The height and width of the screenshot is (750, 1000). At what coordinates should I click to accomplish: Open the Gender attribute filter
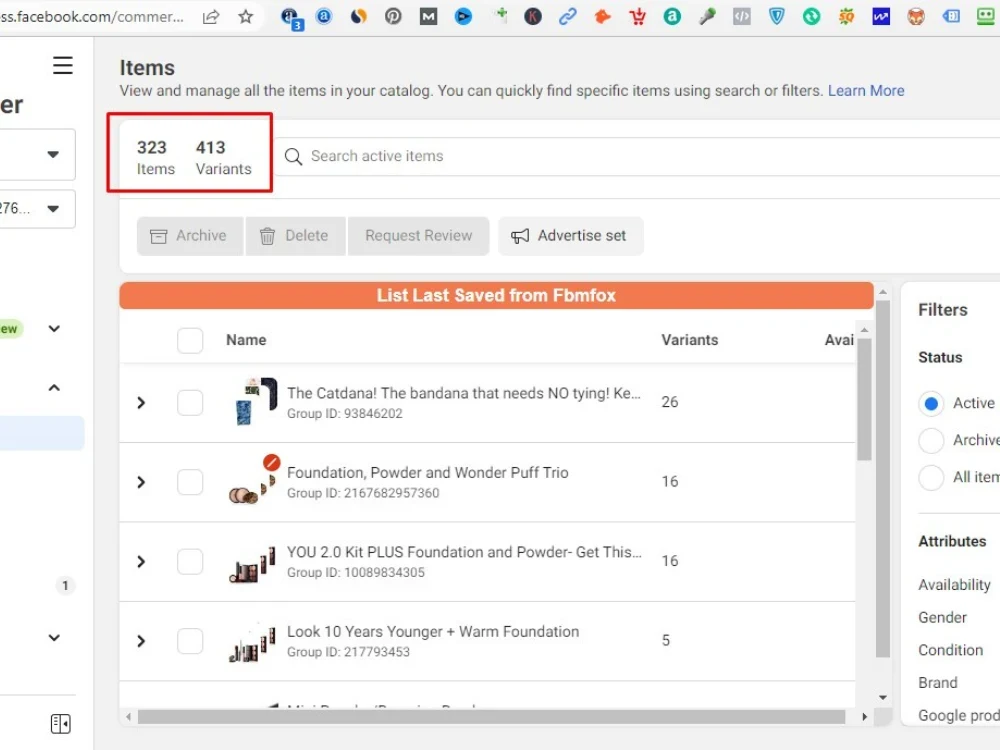click(942, 617)
